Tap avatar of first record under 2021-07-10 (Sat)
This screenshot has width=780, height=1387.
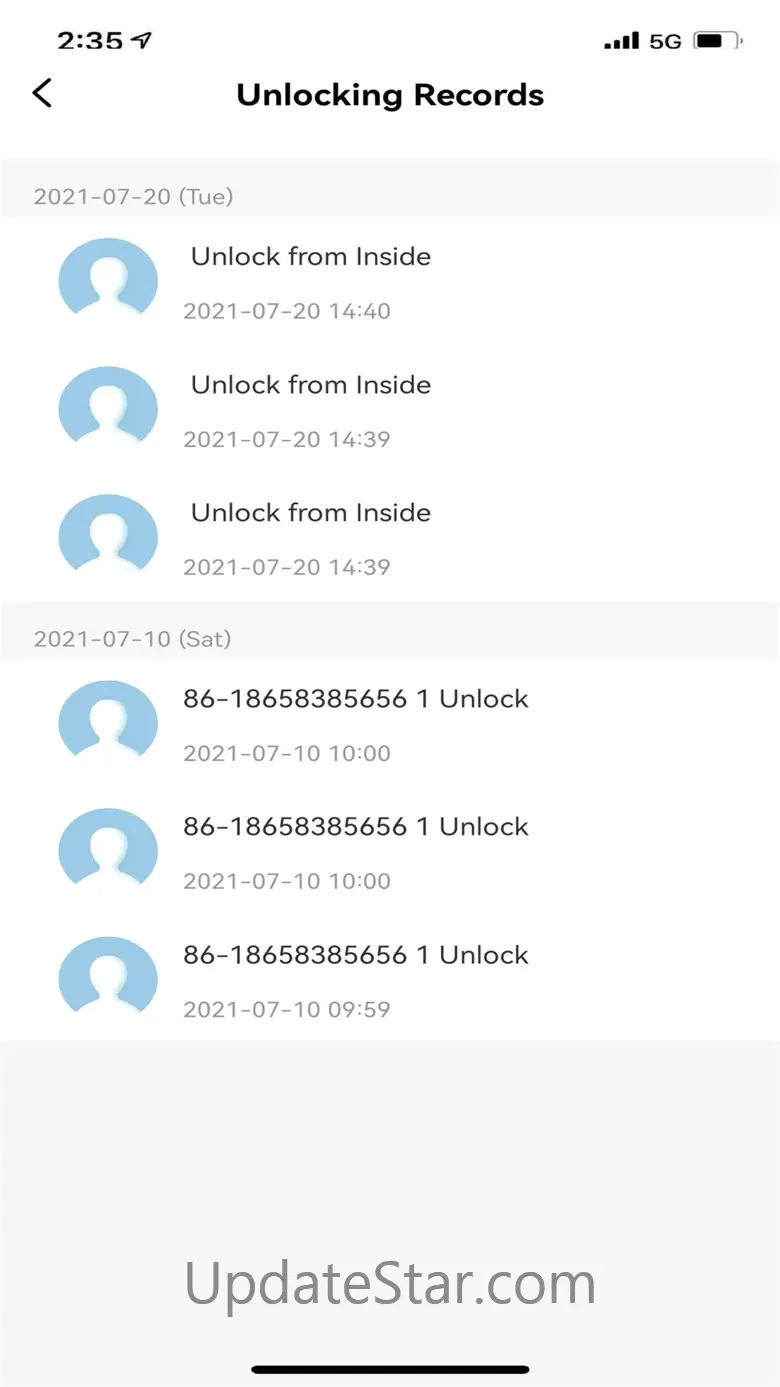pyautogui.click(x=108, y=724)
